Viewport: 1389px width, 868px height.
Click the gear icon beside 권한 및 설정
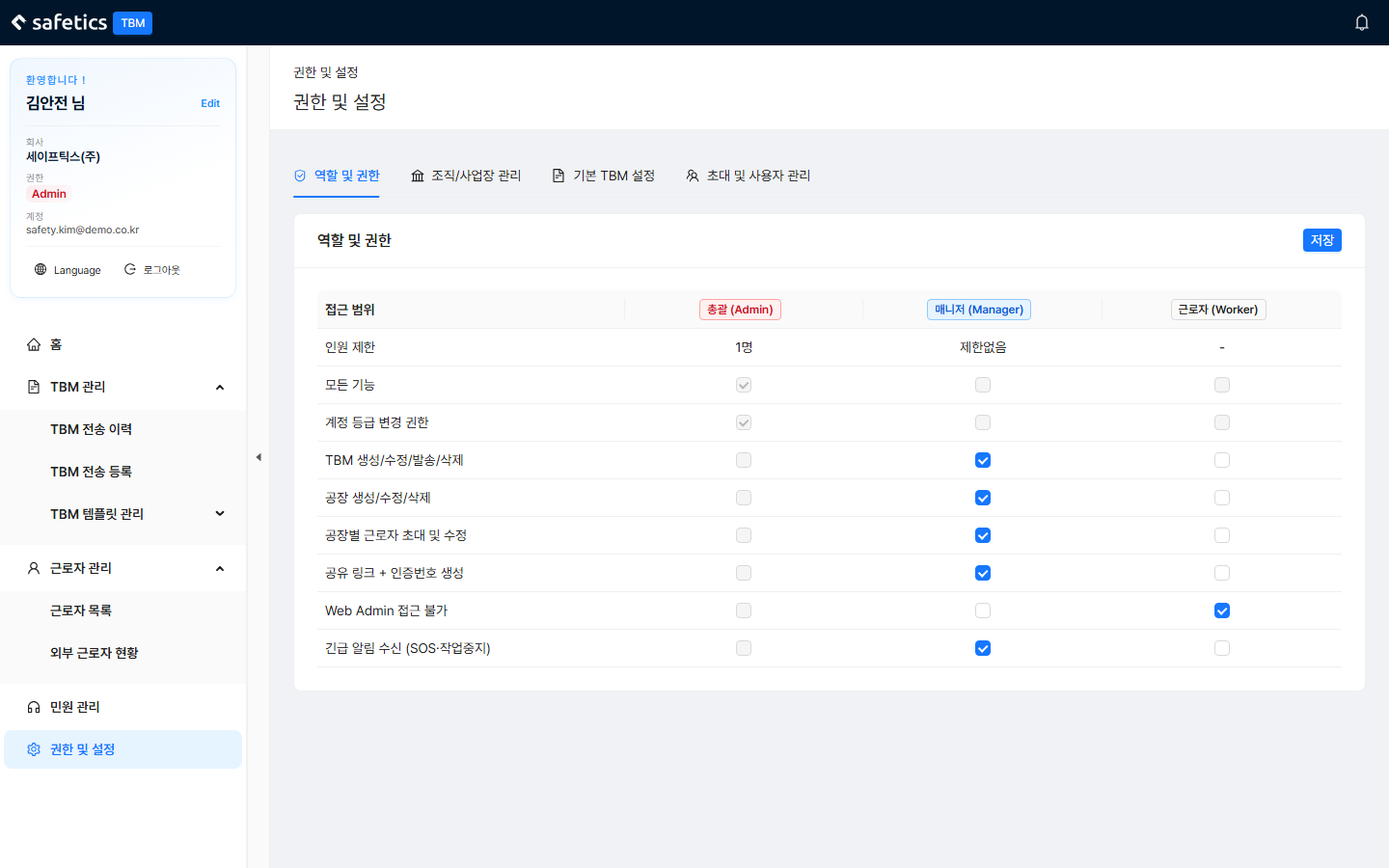point(34,749)
